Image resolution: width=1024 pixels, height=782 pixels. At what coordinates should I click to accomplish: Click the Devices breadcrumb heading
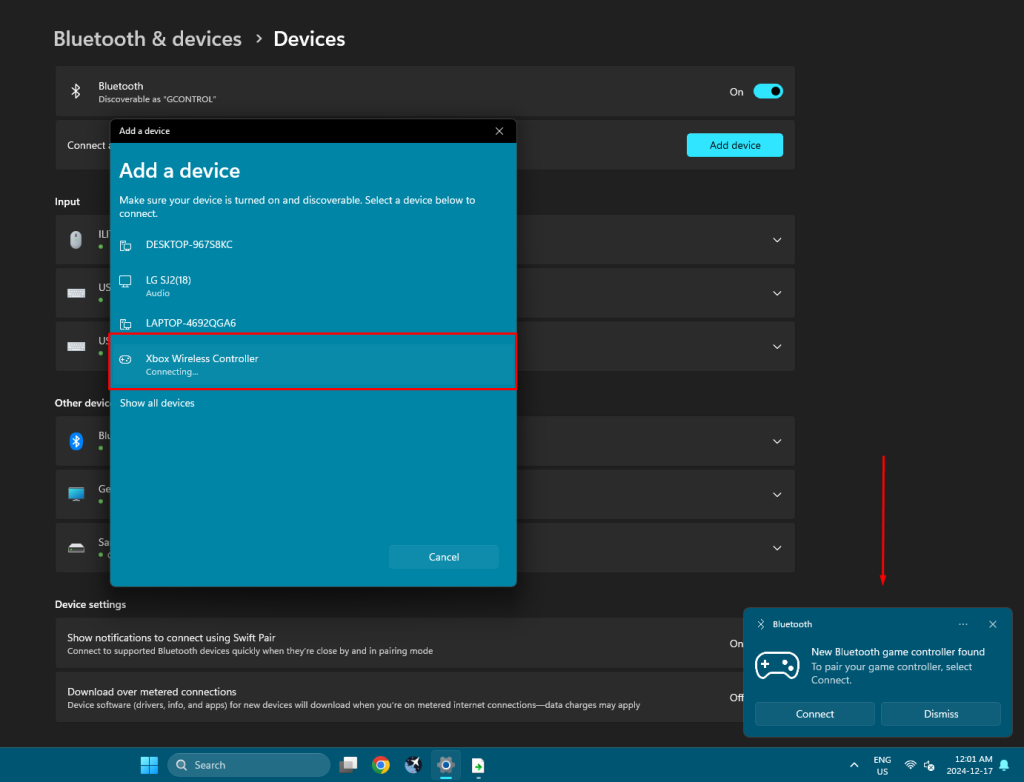click(308, 38)
